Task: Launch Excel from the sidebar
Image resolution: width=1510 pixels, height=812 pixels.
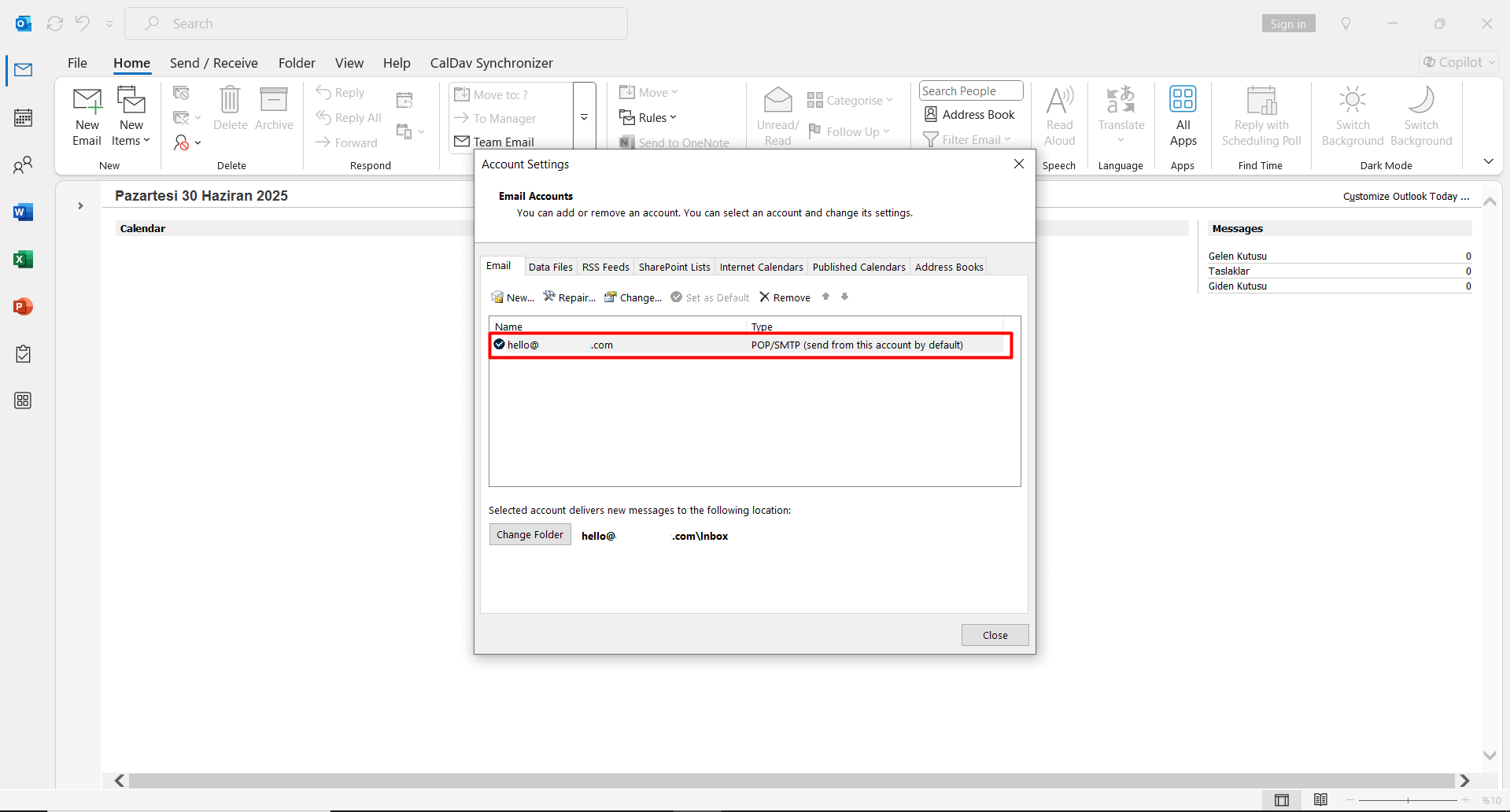Action: point(24,260)
